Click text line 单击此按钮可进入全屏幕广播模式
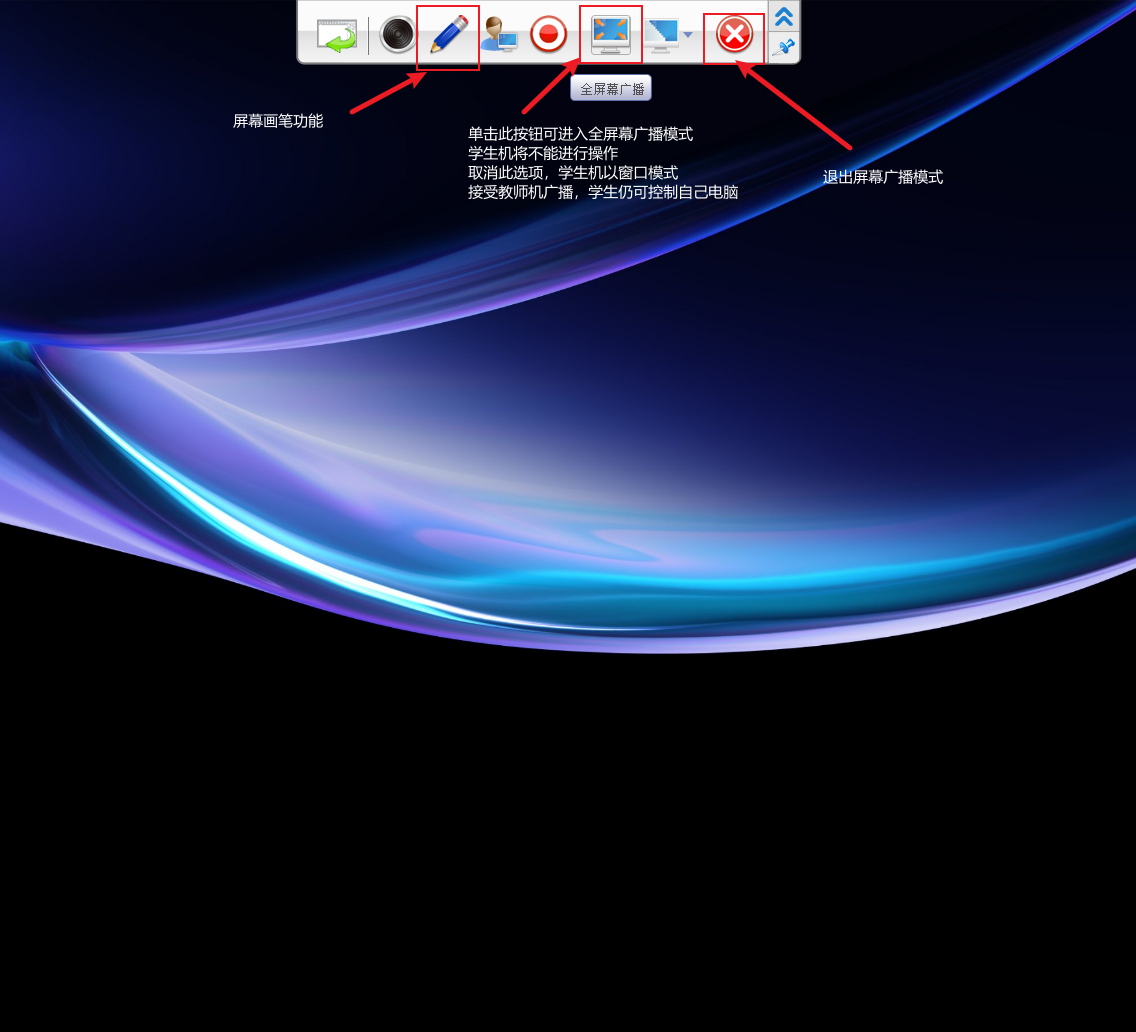The image size is (1136, 1032). (x=580, y=134)
